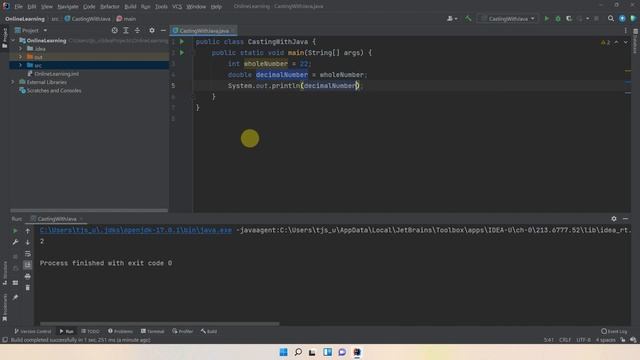
Task: Build the project using the hammer icon
Action: [468, 19]
